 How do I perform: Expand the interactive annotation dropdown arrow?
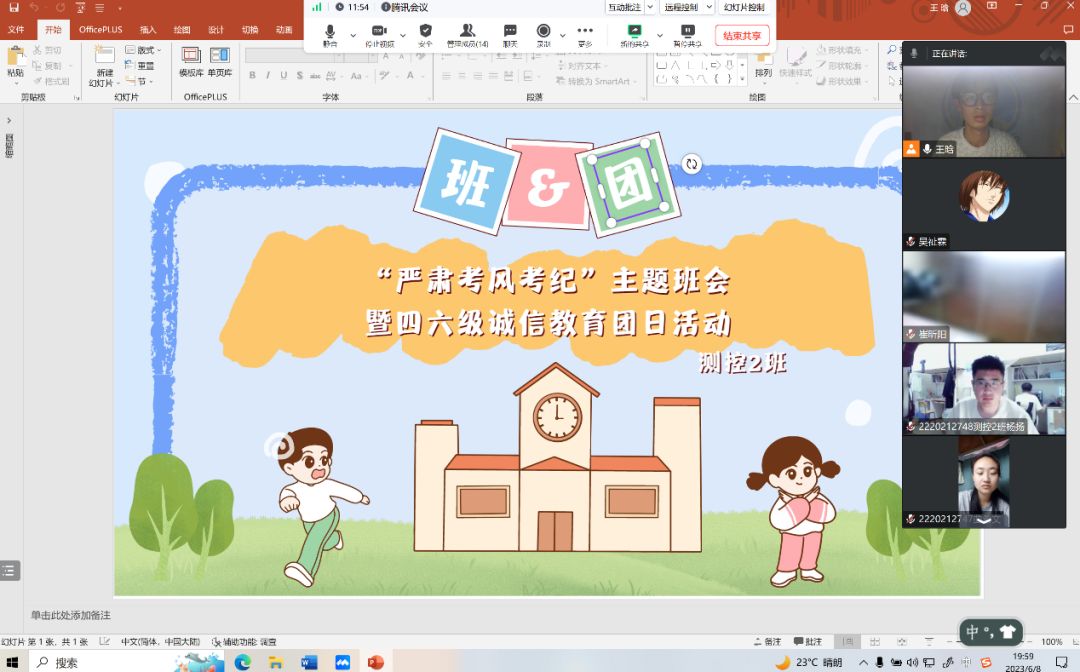pyautogui.click(x=650, y=7)
